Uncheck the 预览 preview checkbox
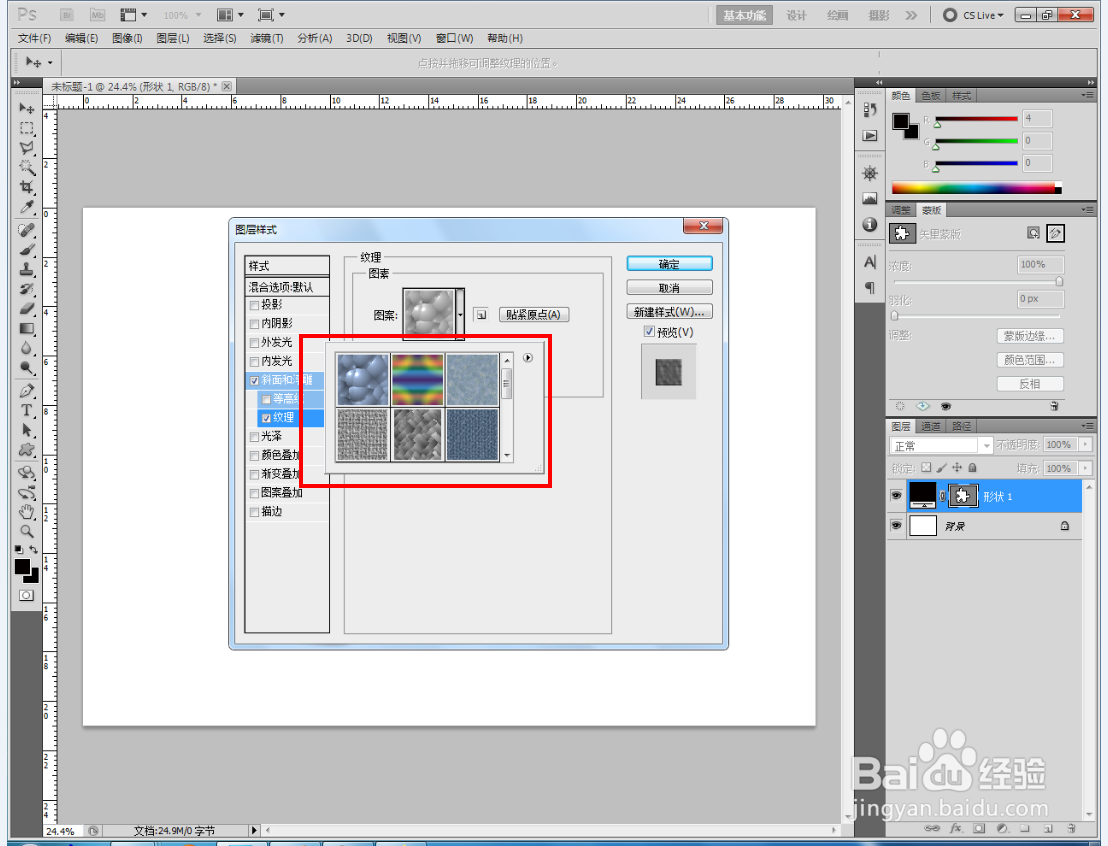 point(649,331)
